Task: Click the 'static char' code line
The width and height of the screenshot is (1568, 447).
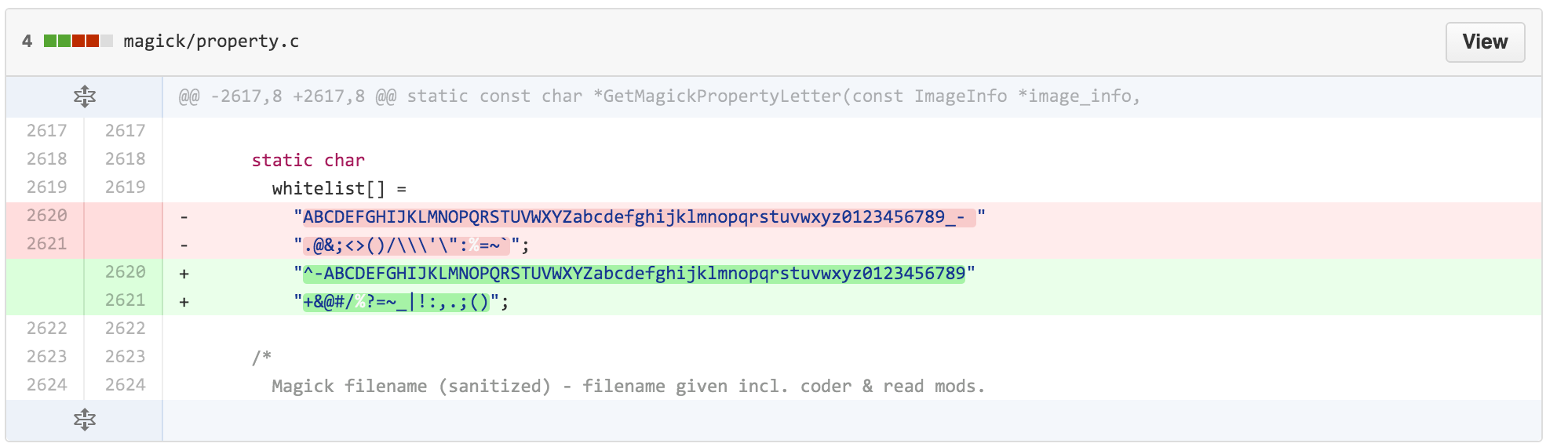Action: click(x=308, y=161)
